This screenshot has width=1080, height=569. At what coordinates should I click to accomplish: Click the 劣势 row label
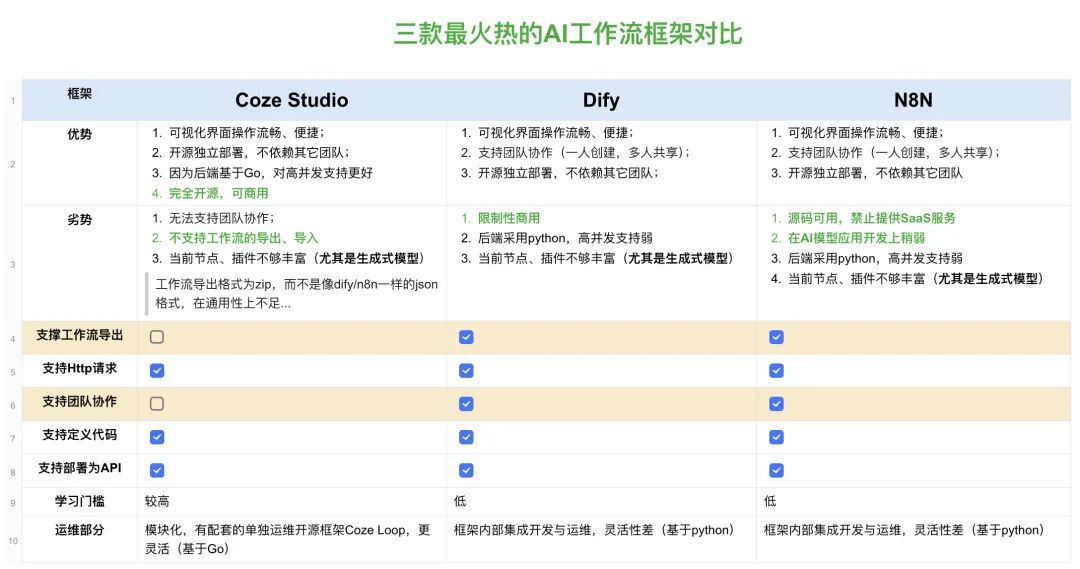coord(79,220)
